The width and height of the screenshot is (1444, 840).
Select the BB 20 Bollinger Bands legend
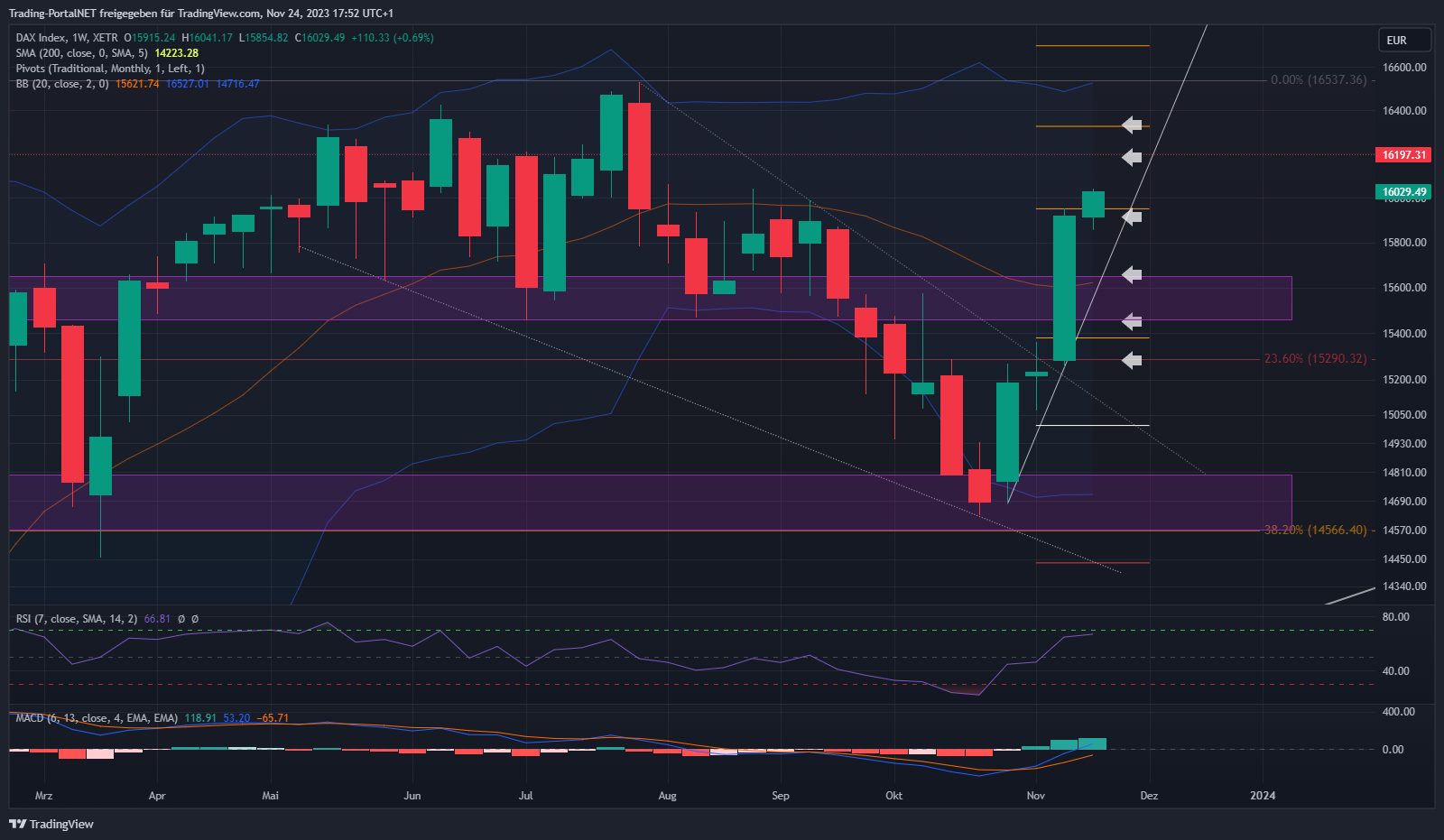[62, 84]
